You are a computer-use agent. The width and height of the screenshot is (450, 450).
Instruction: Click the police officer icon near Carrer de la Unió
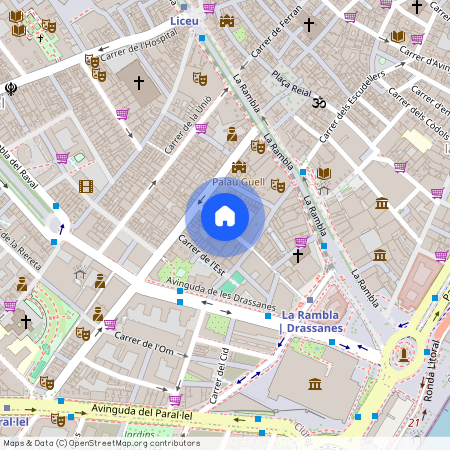point(232,134)
